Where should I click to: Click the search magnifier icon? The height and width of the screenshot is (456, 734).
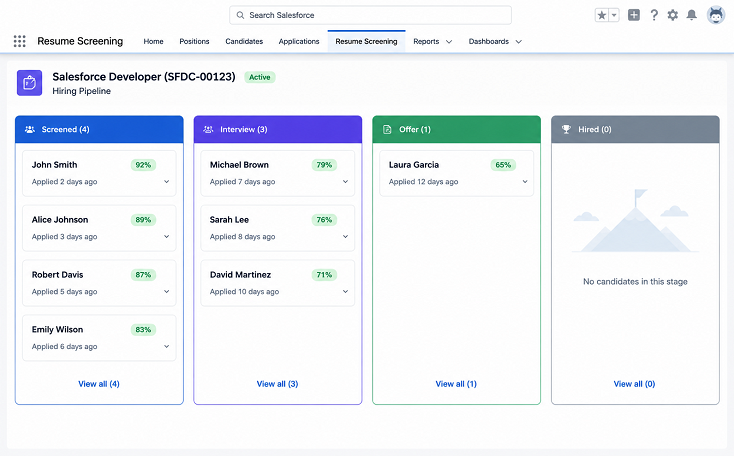(240, 15)
